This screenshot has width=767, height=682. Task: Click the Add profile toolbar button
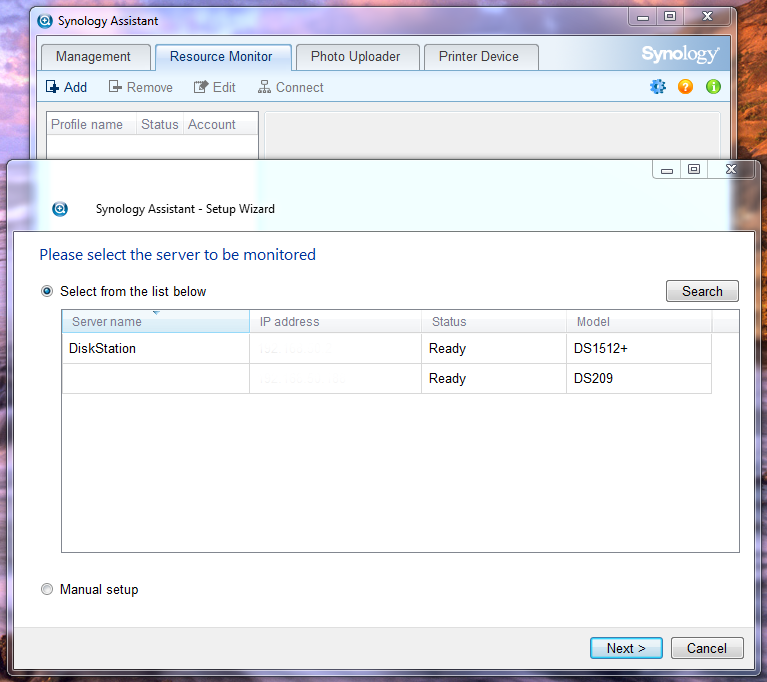click(66, 87)
